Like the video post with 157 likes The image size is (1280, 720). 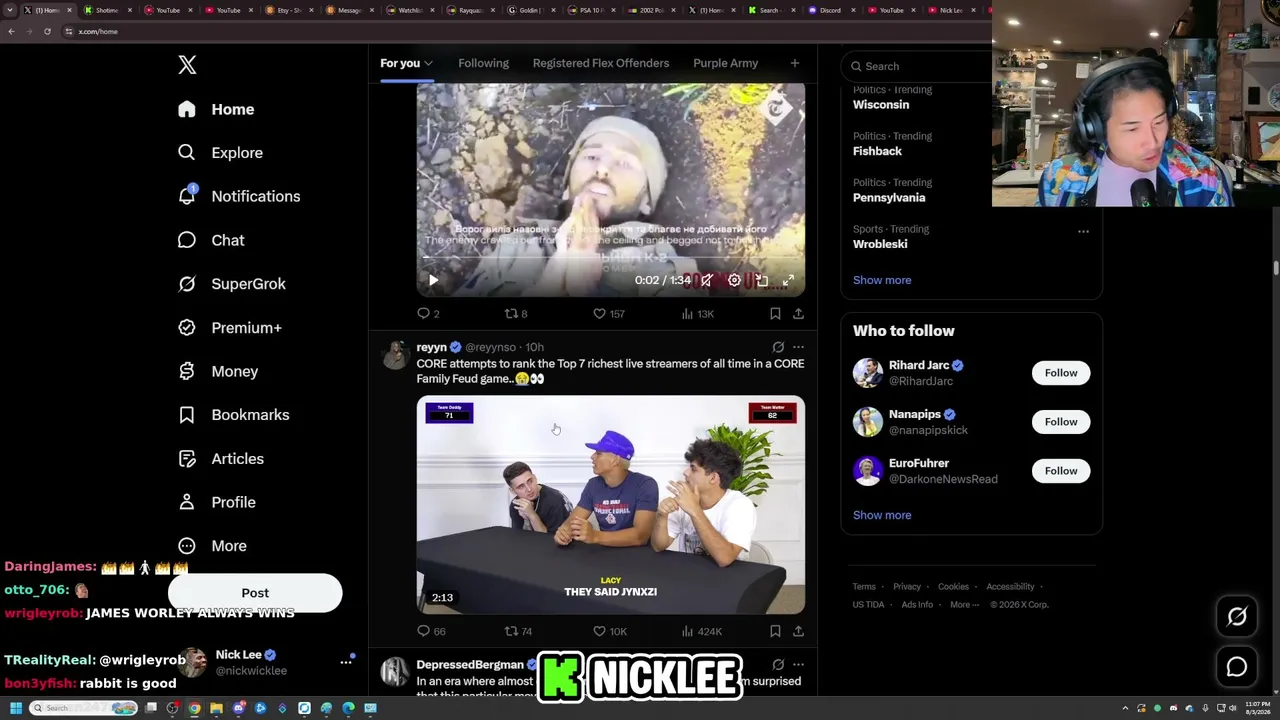[x=608, y=314]
